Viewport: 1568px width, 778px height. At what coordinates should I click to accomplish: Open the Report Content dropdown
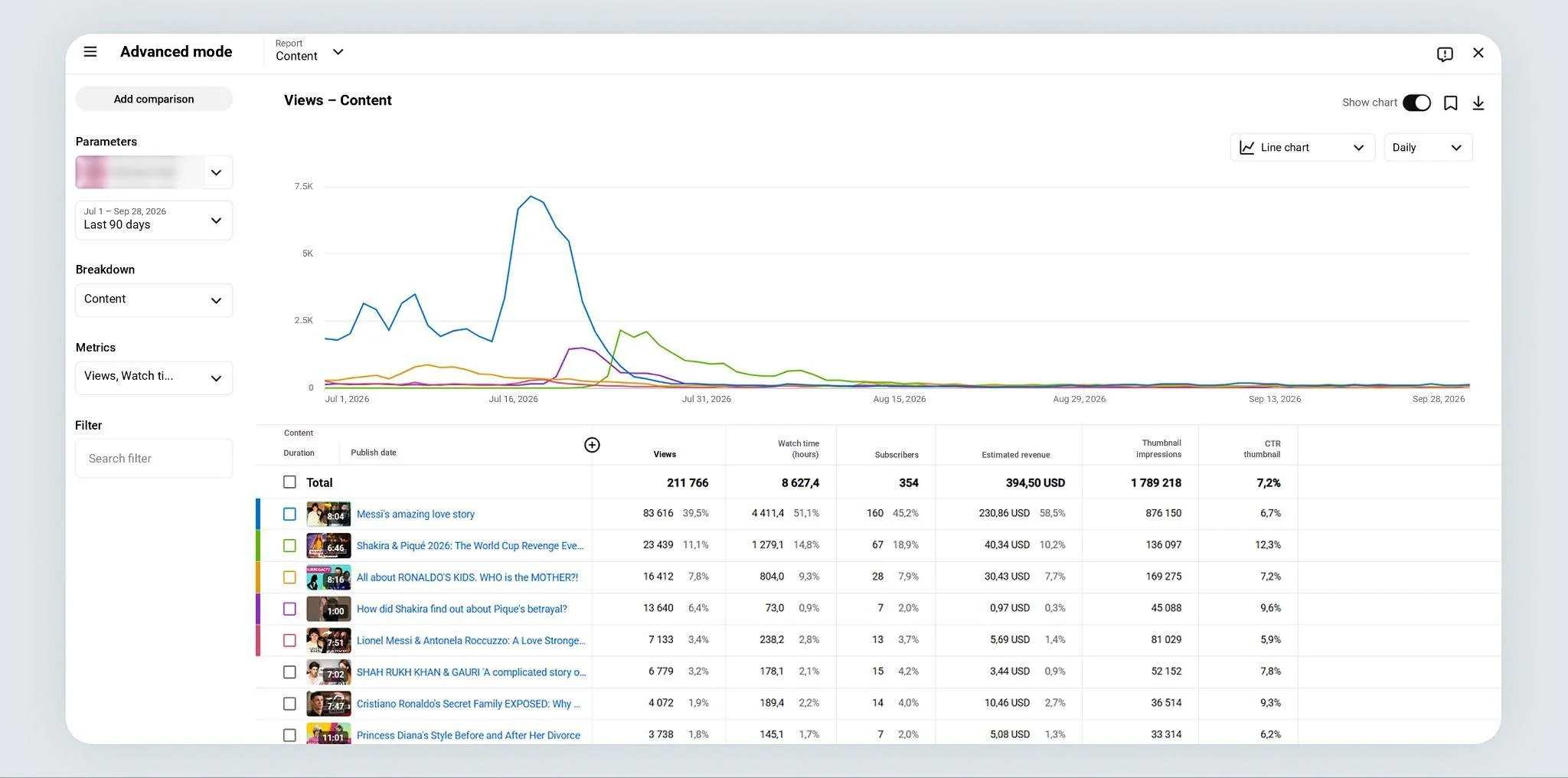309,51
